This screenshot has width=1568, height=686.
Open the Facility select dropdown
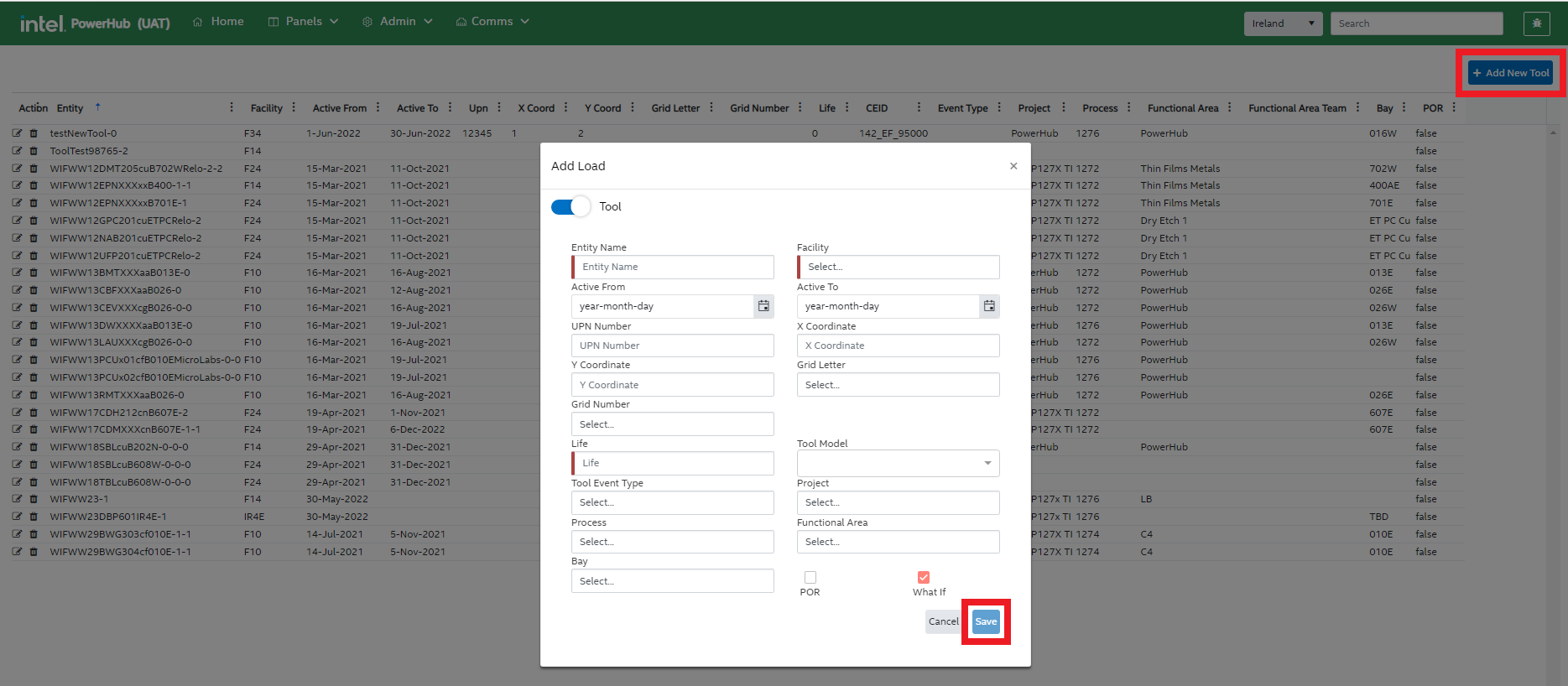tap(899, 267)
